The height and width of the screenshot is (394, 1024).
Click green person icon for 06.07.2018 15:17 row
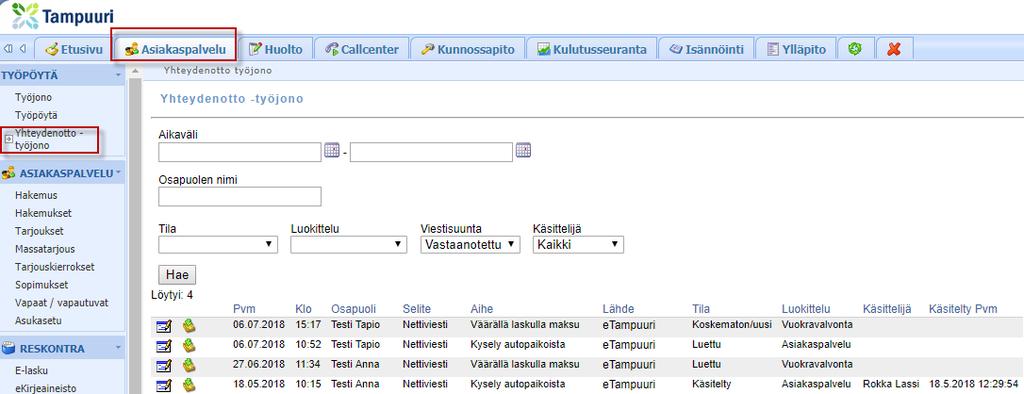tap(188, 325)
